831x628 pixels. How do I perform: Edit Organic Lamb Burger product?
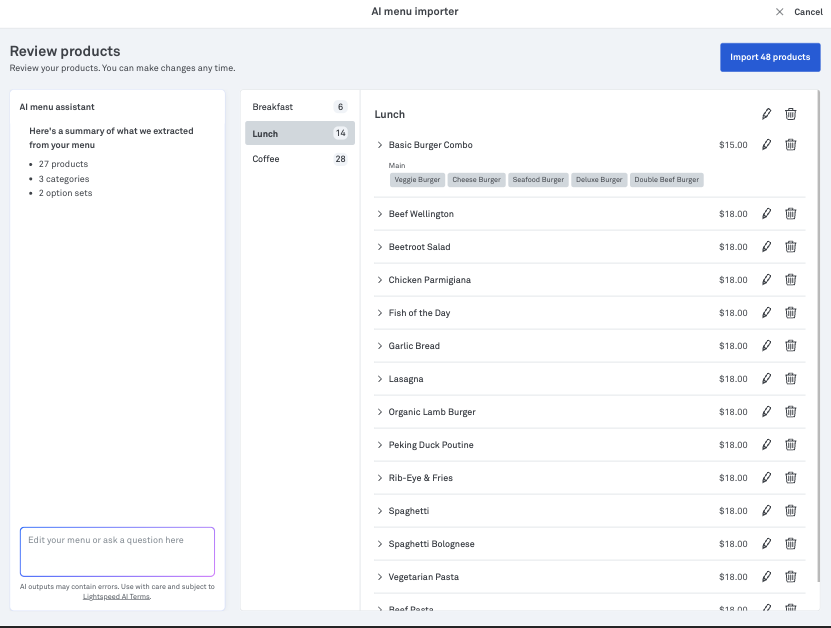click(x=766, y=412)
